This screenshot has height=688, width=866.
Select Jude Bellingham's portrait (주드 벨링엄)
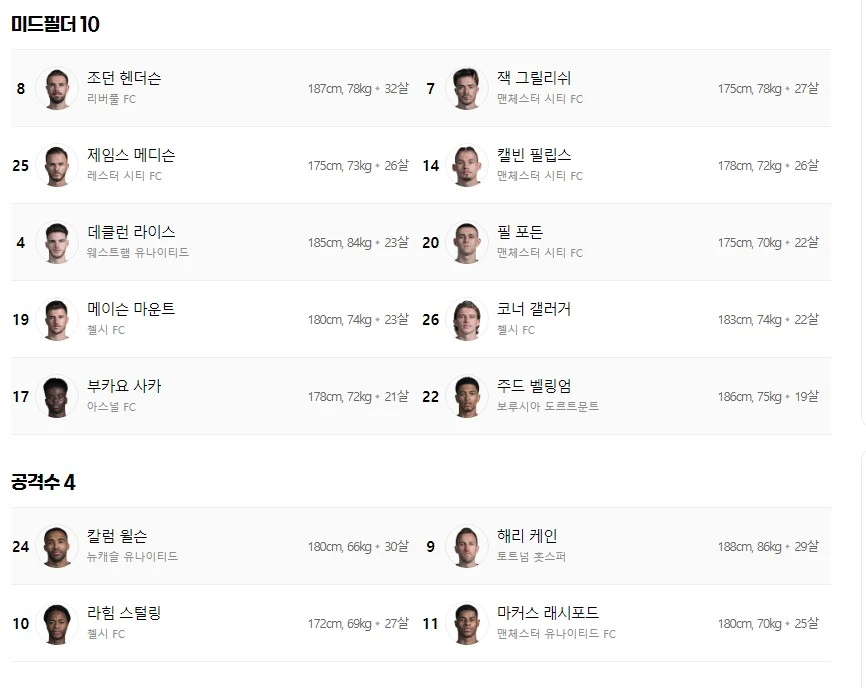coord(466,397)
